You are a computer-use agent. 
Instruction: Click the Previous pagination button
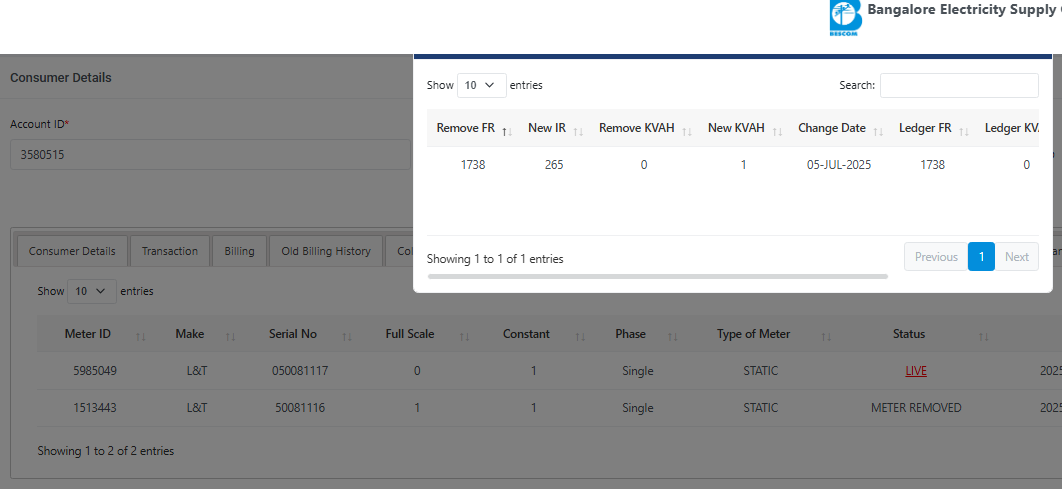[936, 257]
